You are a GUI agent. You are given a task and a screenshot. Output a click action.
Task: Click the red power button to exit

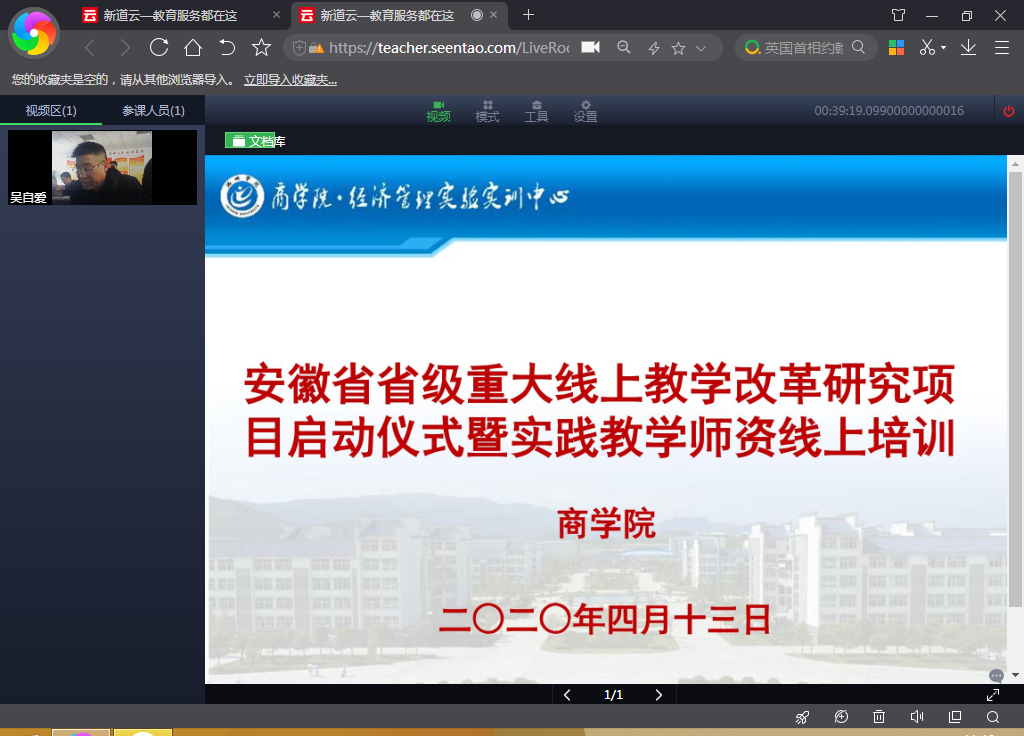click(1009, 111)
